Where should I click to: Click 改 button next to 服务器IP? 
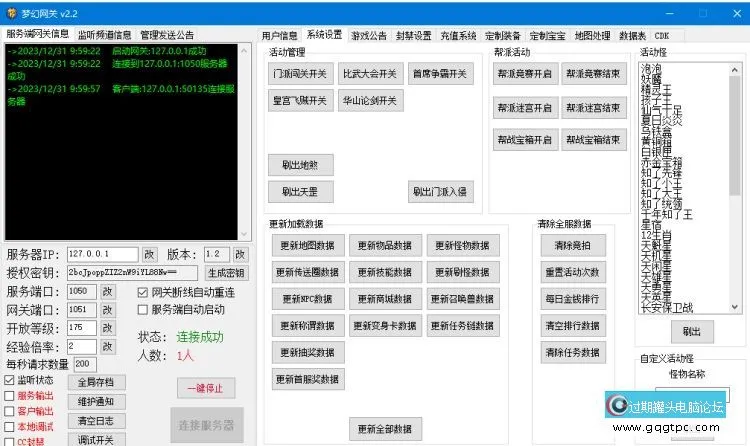pos(149,254)
